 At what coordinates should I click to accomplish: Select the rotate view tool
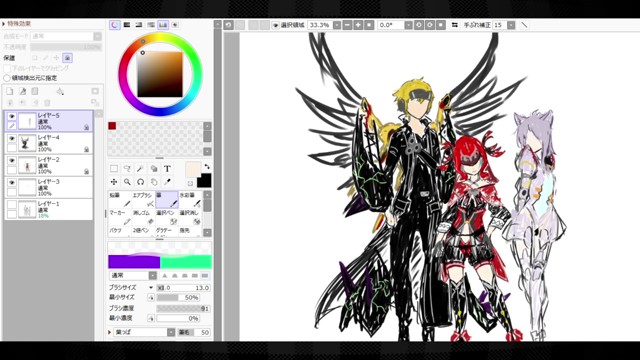point(140,182)
